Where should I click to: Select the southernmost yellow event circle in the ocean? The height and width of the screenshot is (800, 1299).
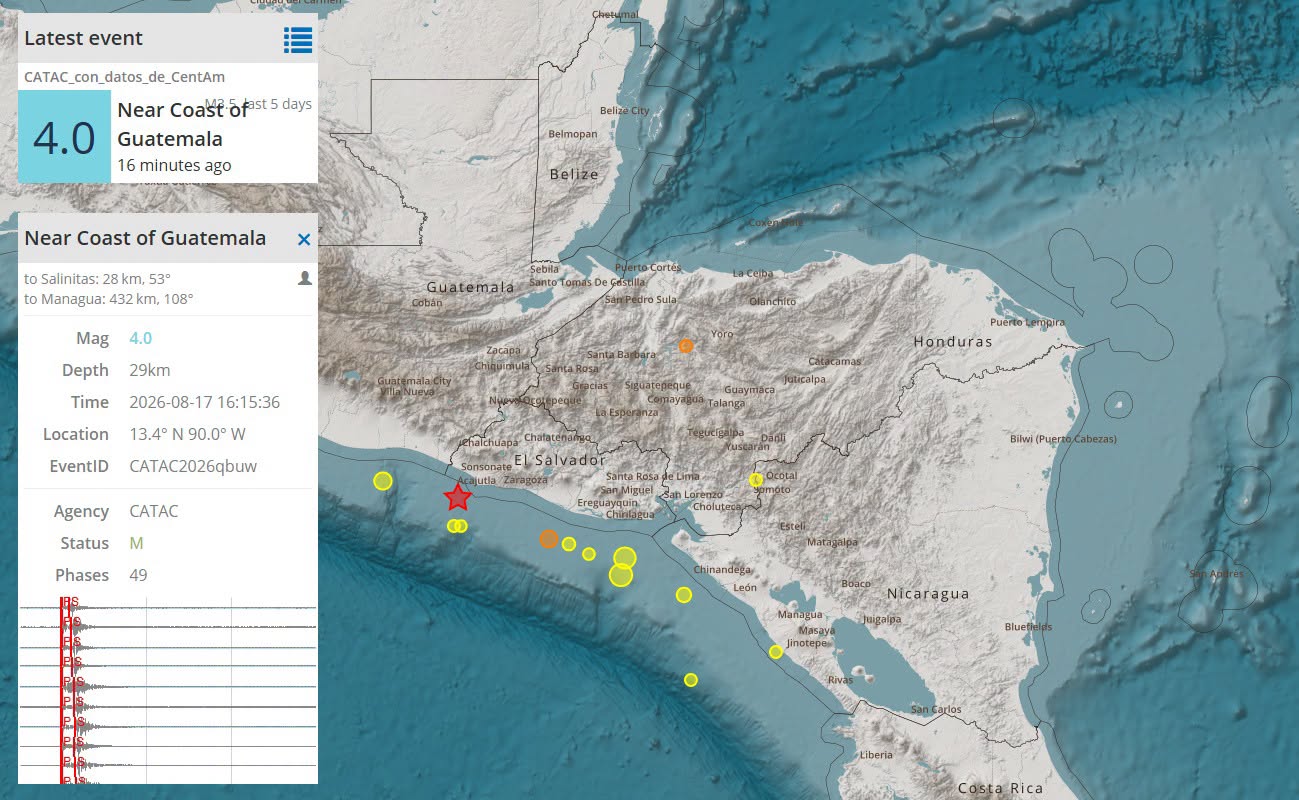(691, 680)
